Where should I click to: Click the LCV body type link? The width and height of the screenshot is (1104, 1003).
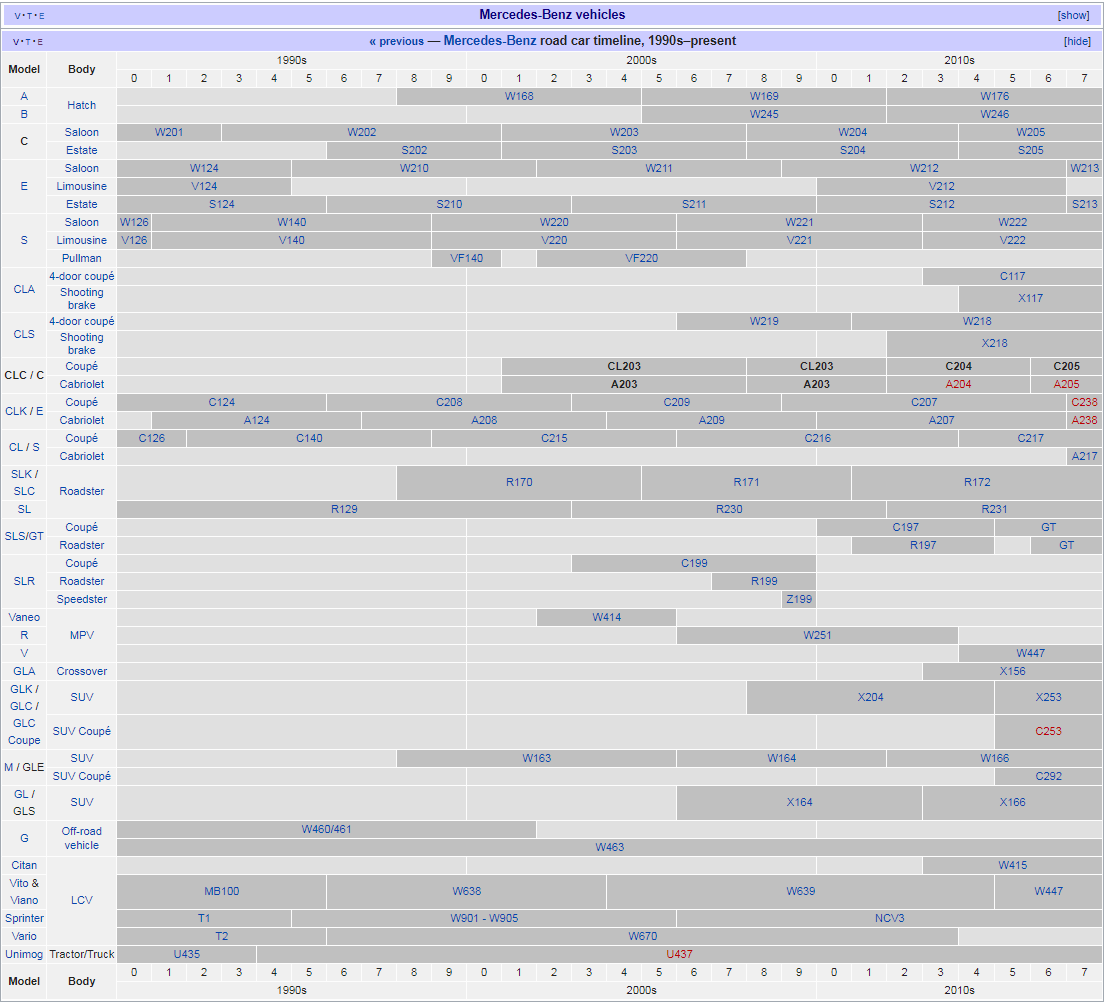[x=82, y=900]
